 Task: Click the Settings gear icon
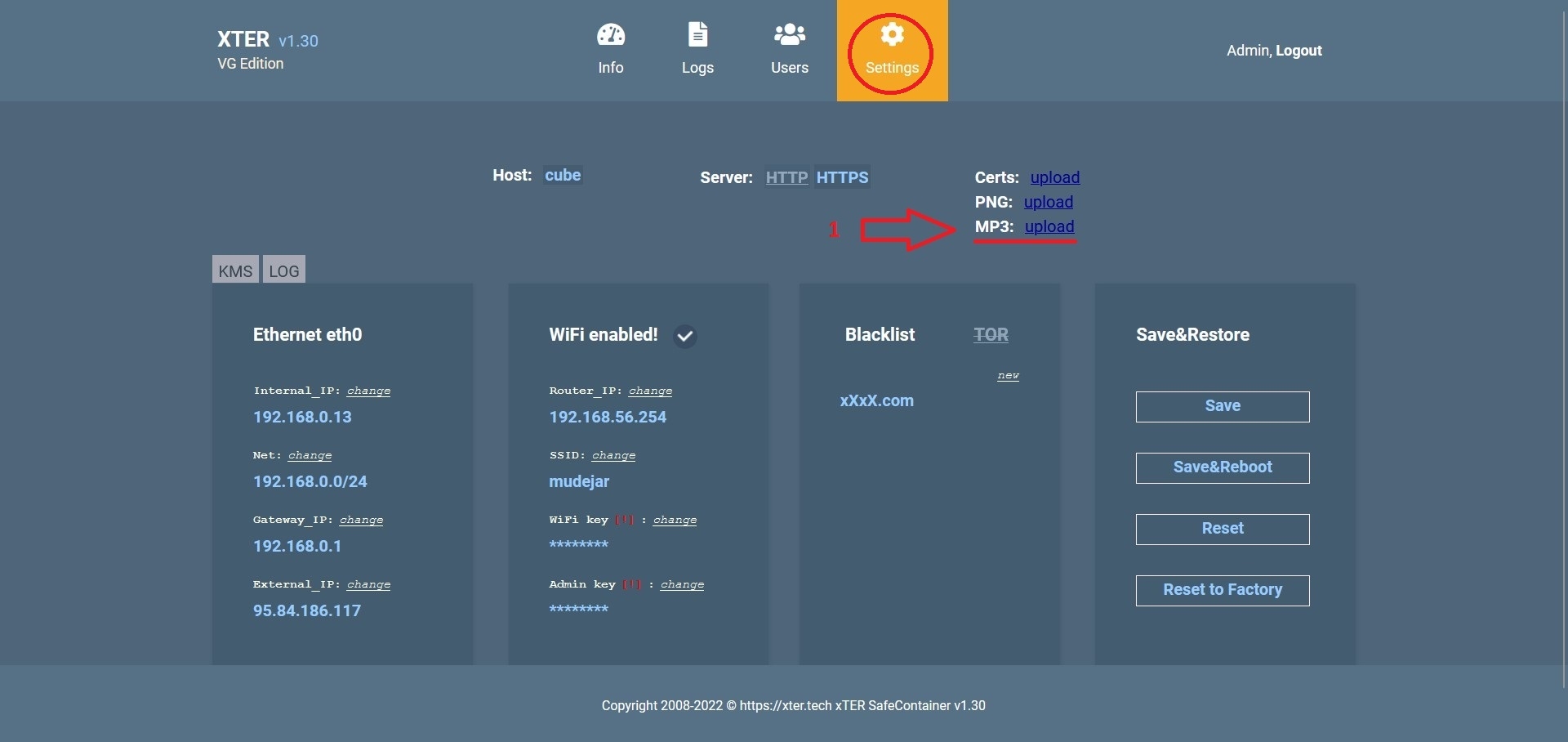(x=892, y=35)
